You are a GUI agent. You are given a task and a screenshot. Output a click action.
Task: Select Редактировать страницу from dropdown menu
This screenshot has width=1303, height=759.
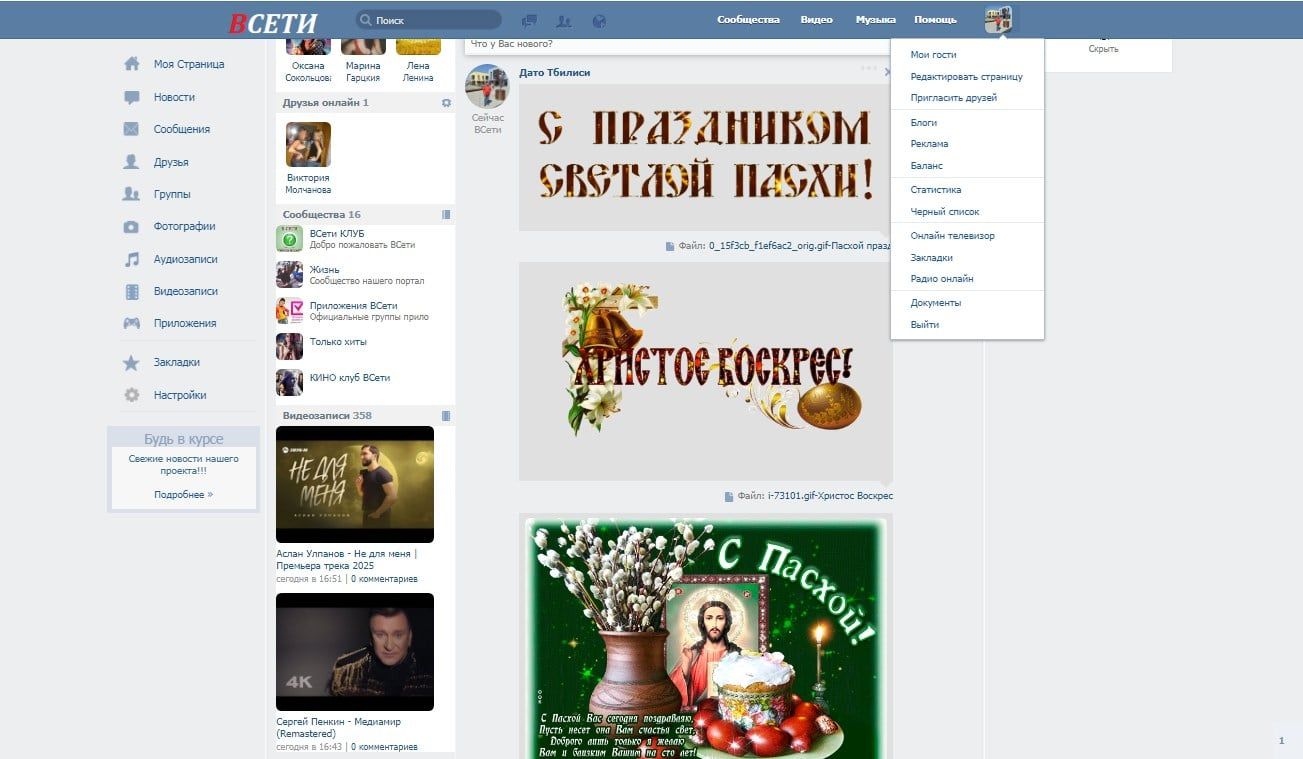966,77
